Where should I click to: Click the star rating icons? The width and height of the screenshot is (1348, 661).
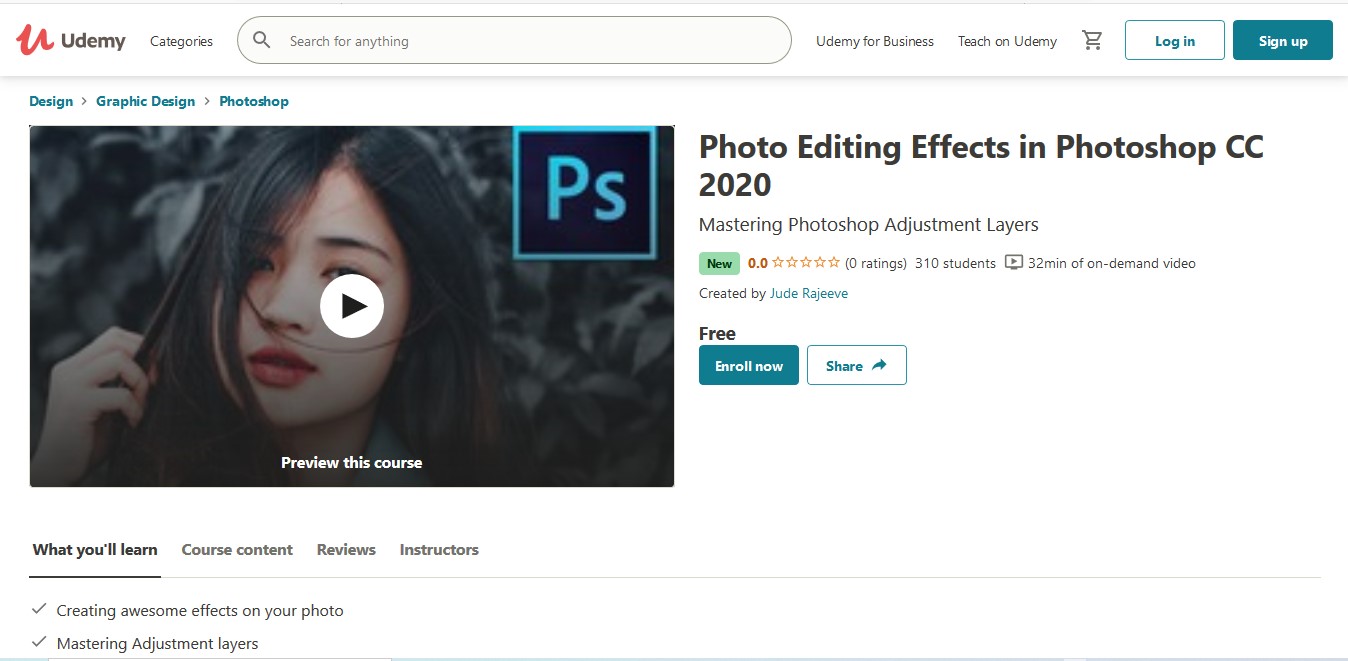[806, 263]
